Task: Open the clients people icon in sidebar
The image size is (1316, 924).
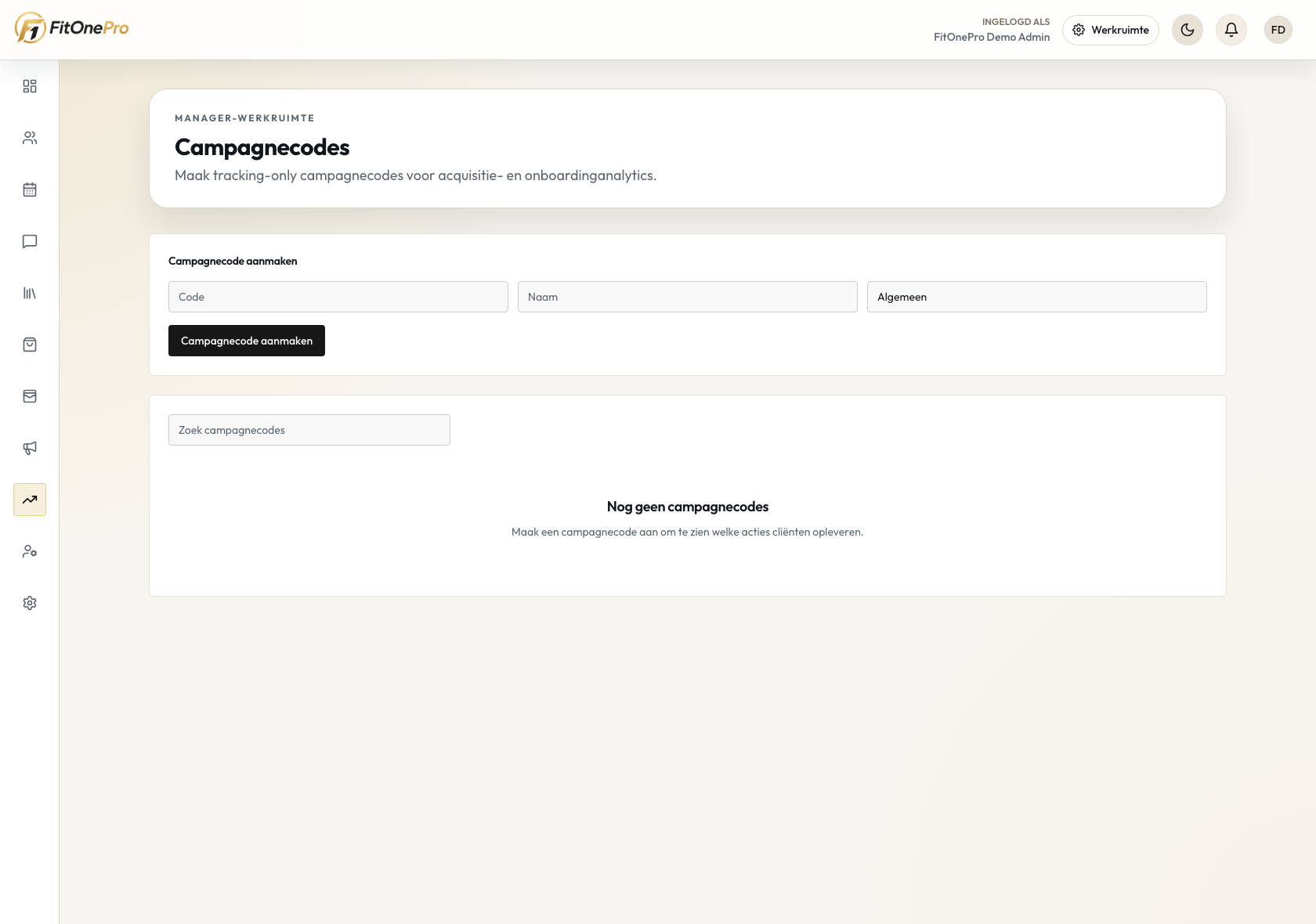Action: [x=30, y=138]
